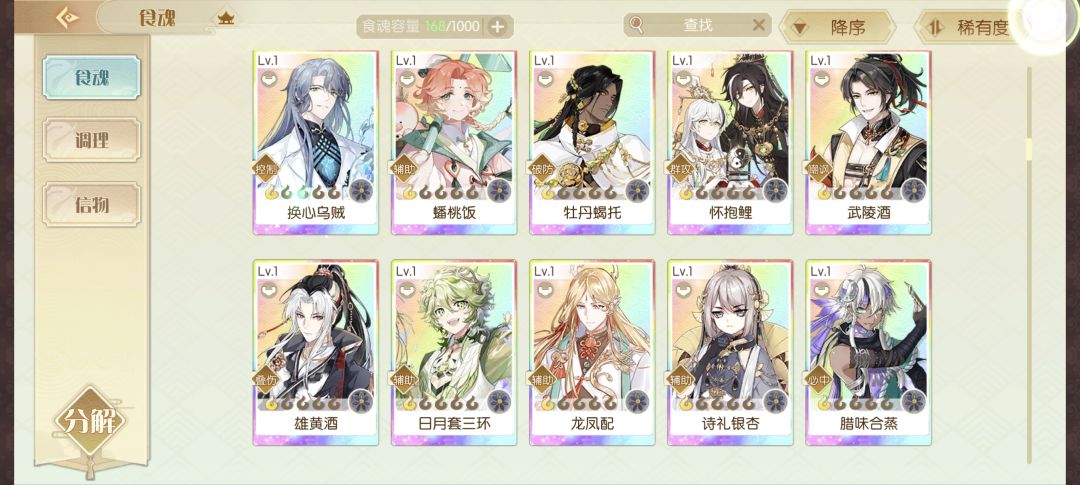The image size is (1080, 485).
Task: Open the 降序 sort order dropdown
Action: pyautogui.click(x=837, y=28)
